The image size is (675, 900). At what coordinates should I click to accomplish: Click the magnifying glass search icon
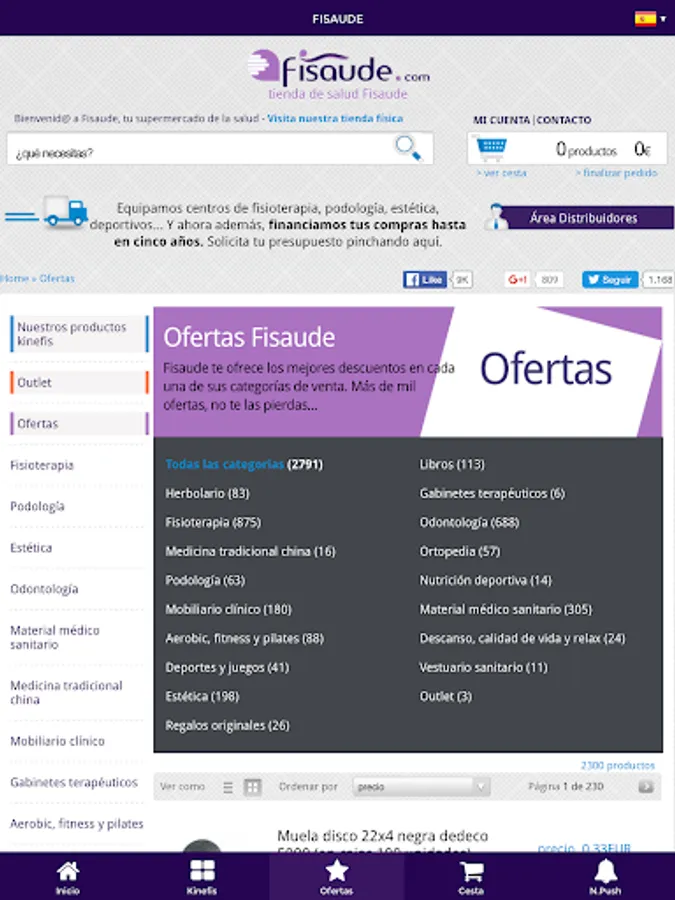[408, 148]
